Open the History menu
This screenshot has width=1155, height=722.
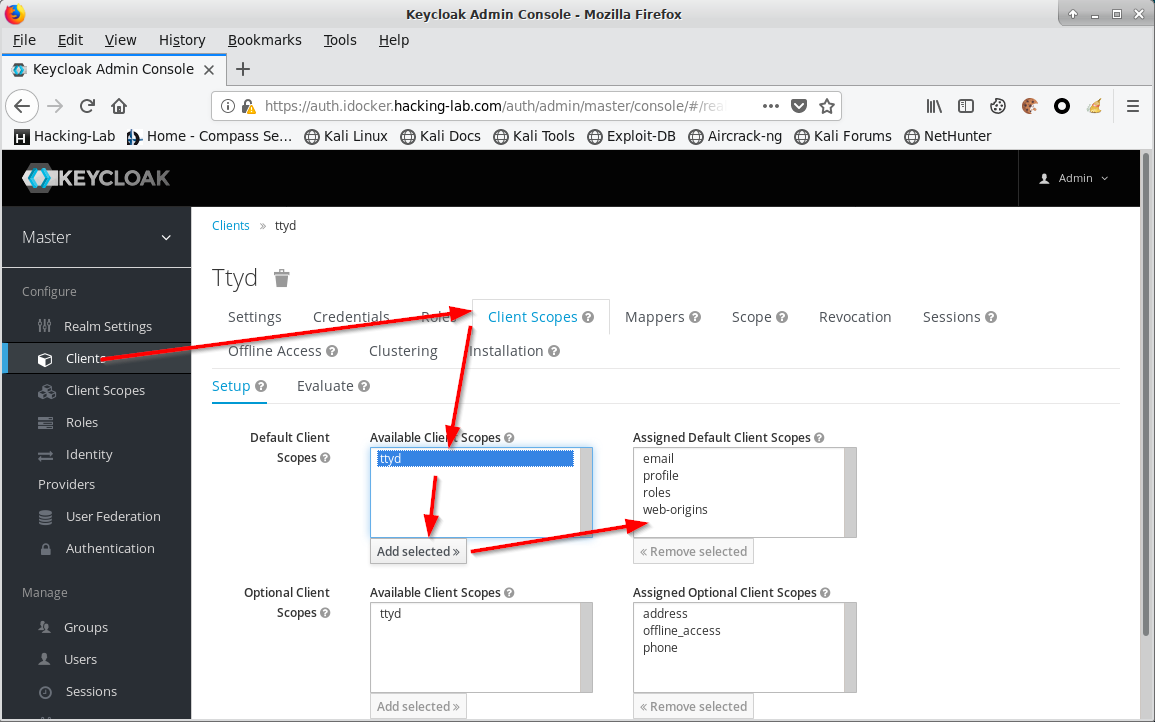[x=182, y=40]
